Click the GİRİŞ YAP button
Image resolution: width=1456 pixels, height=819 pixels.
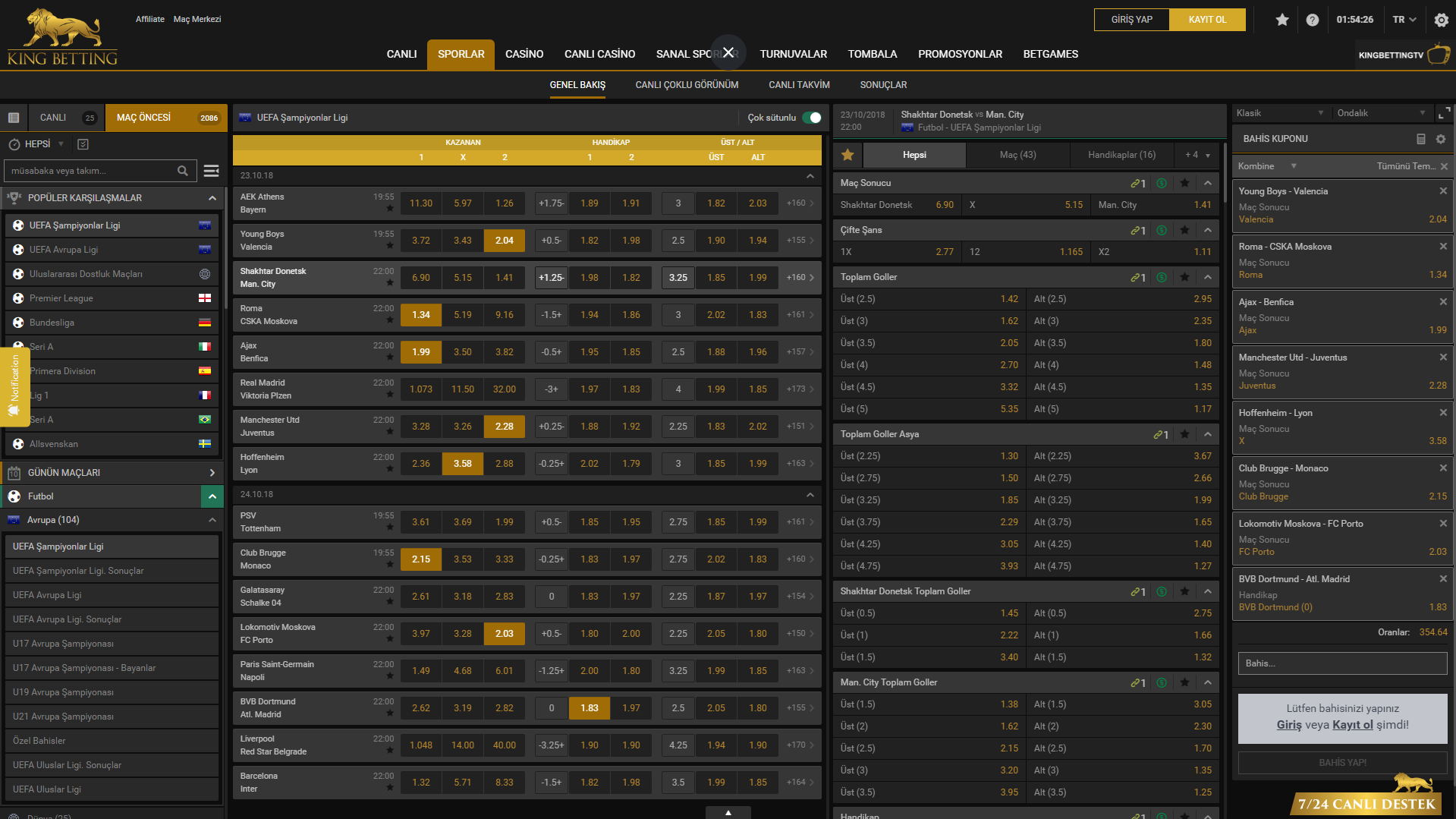[x=1131, y=20]
